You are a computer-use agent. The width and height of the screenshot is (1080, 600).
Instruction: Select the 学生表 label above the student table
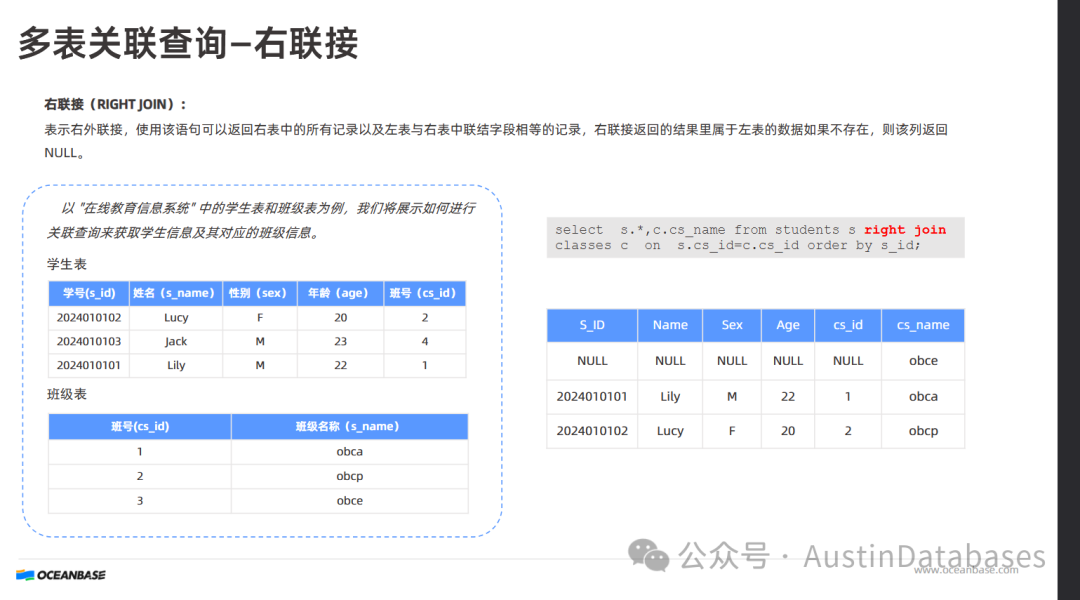point(67,265)
